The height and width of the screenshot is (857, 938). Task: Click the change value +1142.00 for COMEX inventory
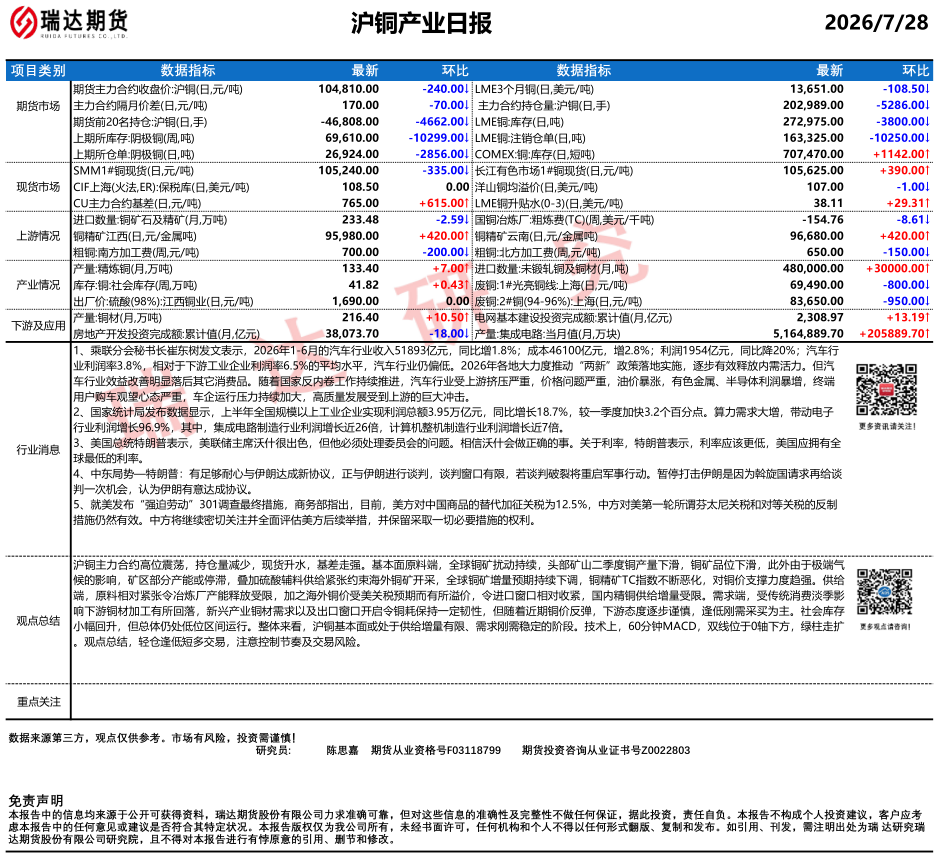[901, 154]
